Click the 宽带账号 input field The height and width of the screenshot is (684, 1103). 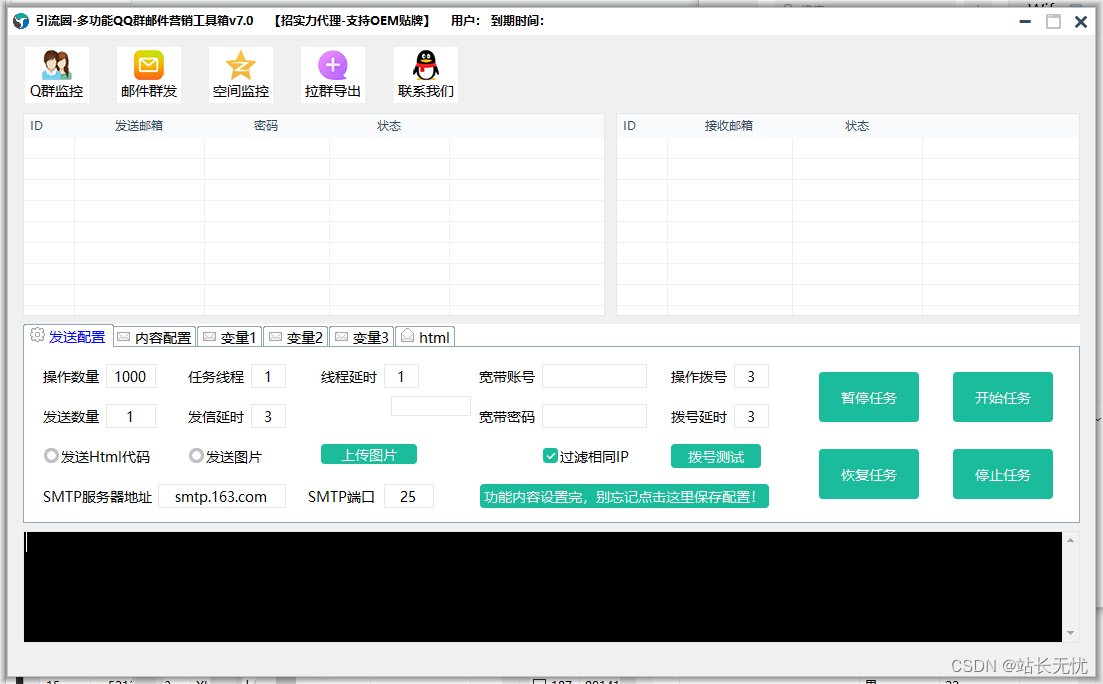594,376
